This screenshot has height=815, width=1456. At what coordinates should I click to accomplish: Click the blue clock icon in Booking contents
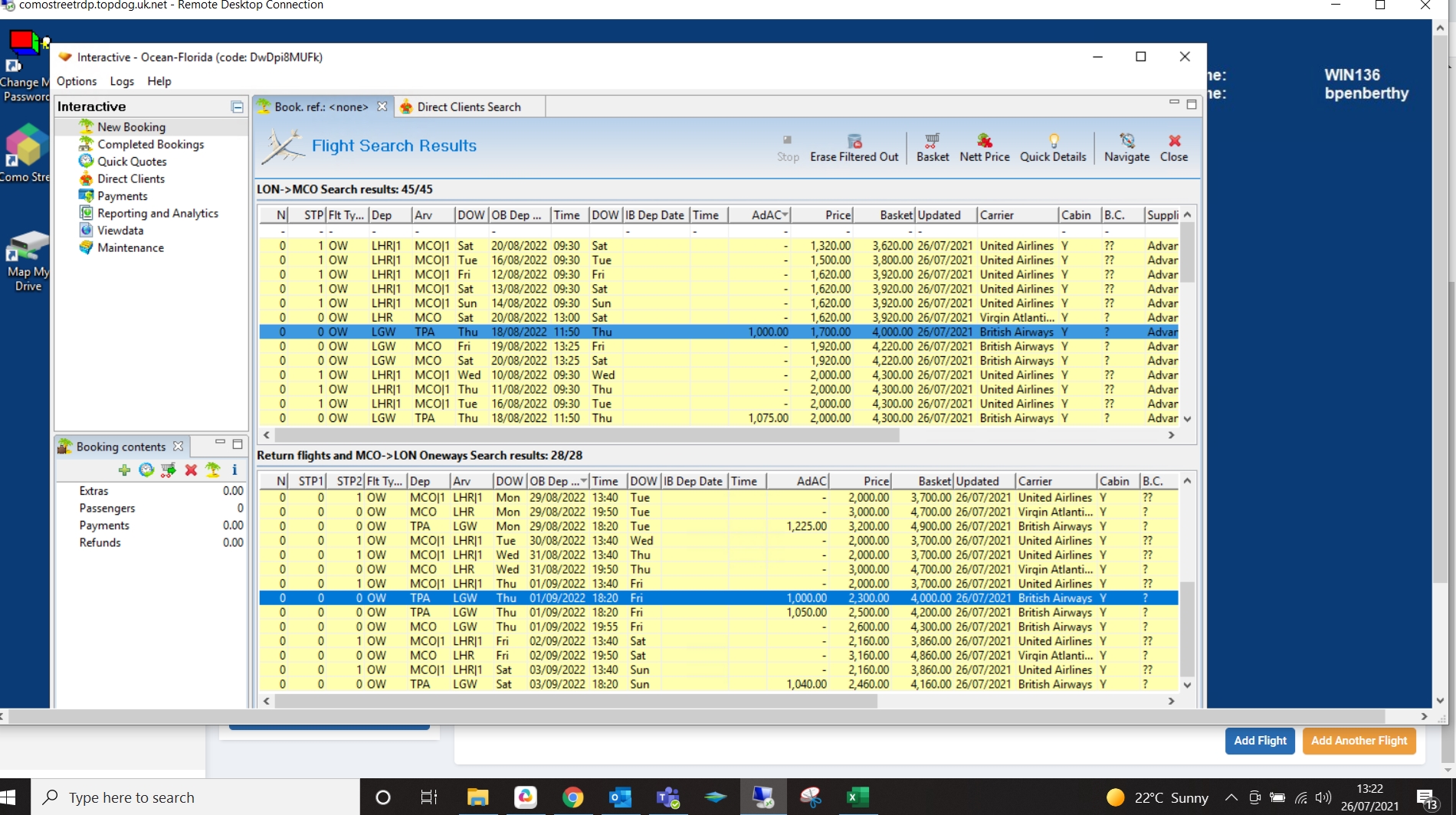pyautogui.click(x=146, y=470)
